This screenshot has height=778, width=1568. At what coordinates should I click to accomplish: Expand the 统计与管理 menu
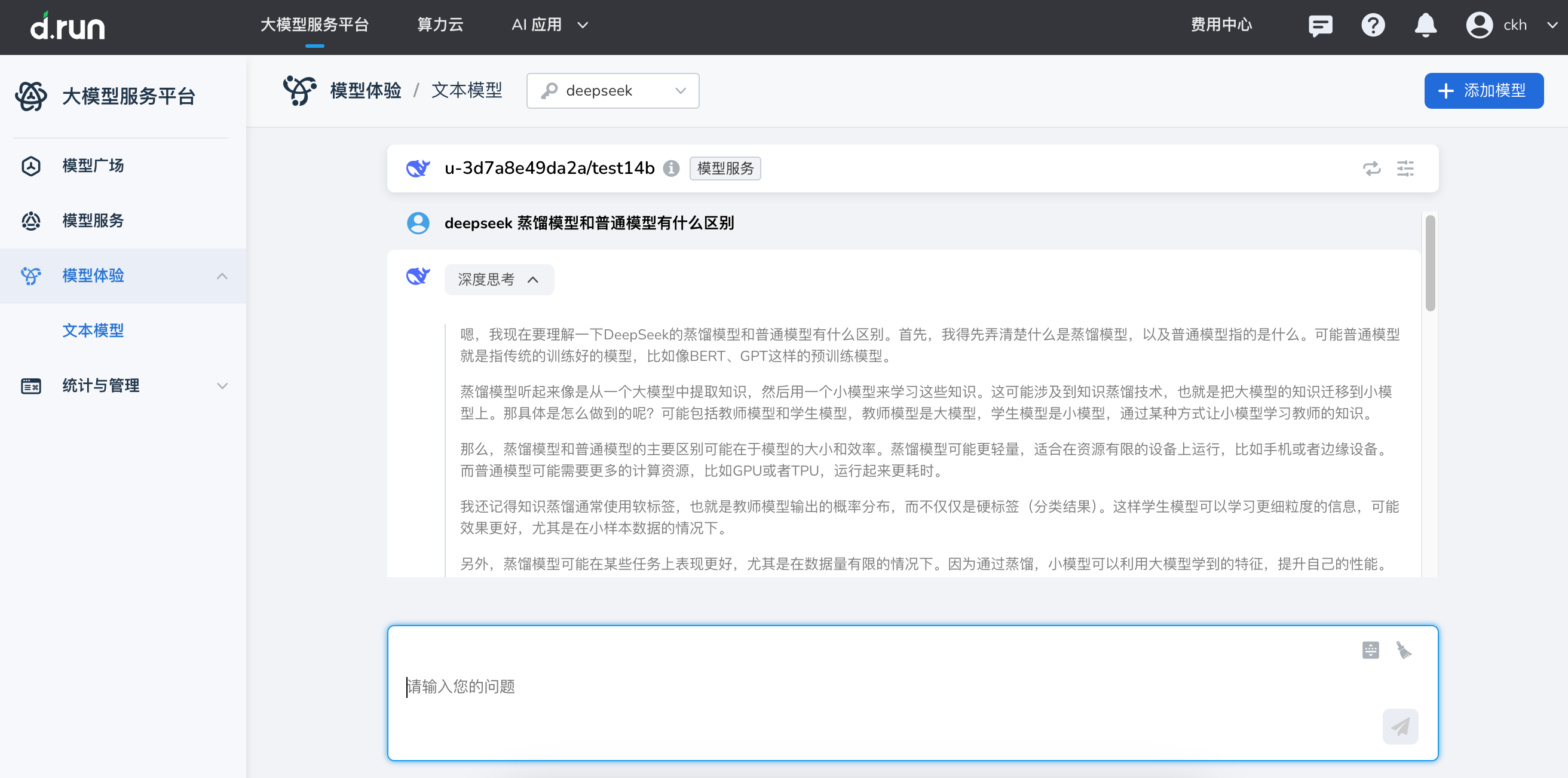pos(100,385)
